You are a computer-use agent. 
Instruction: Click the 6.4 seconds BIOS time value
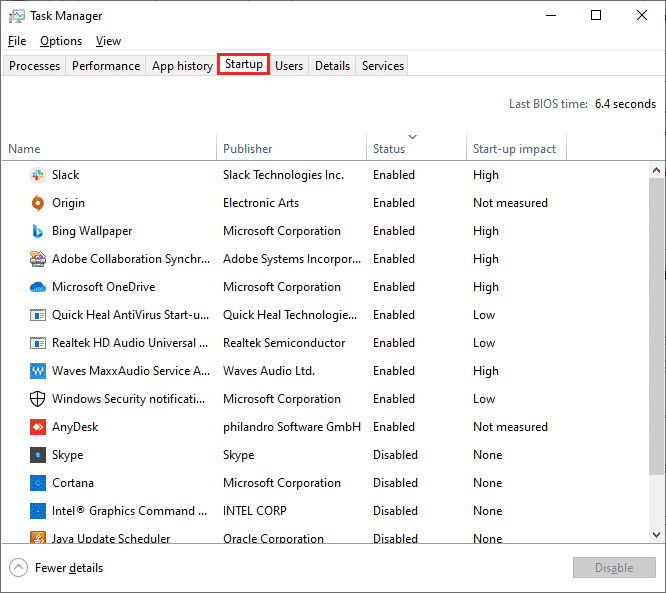[x=625, y=104]
